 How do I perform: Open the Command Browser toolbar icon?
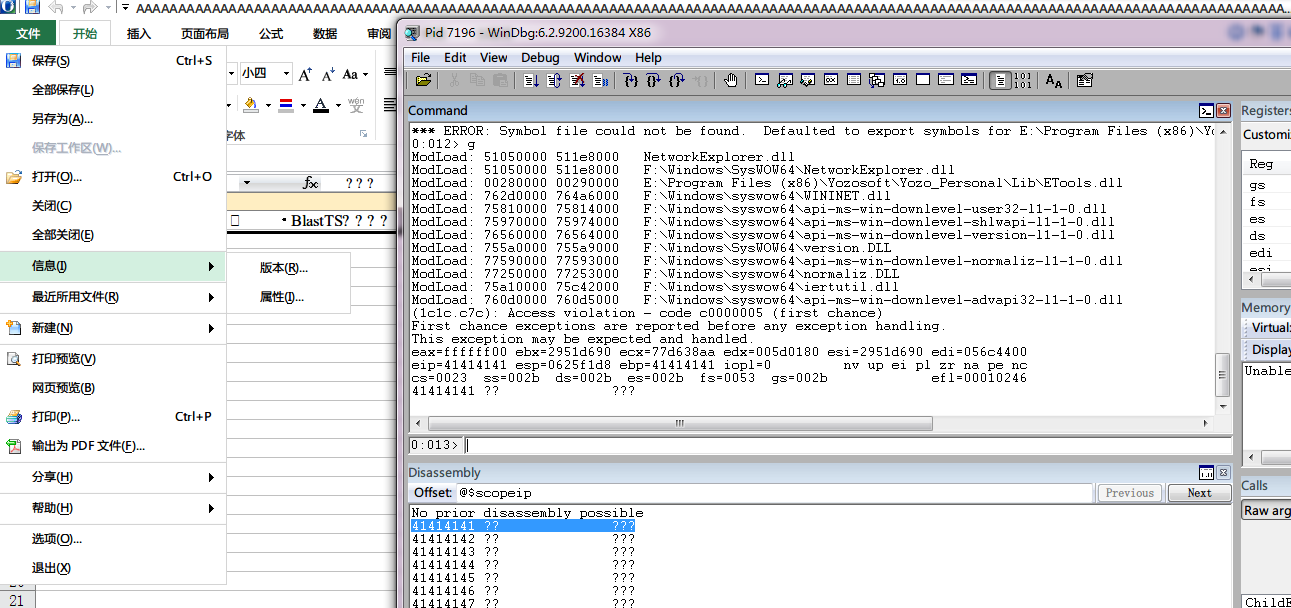(x=969, y=80)
